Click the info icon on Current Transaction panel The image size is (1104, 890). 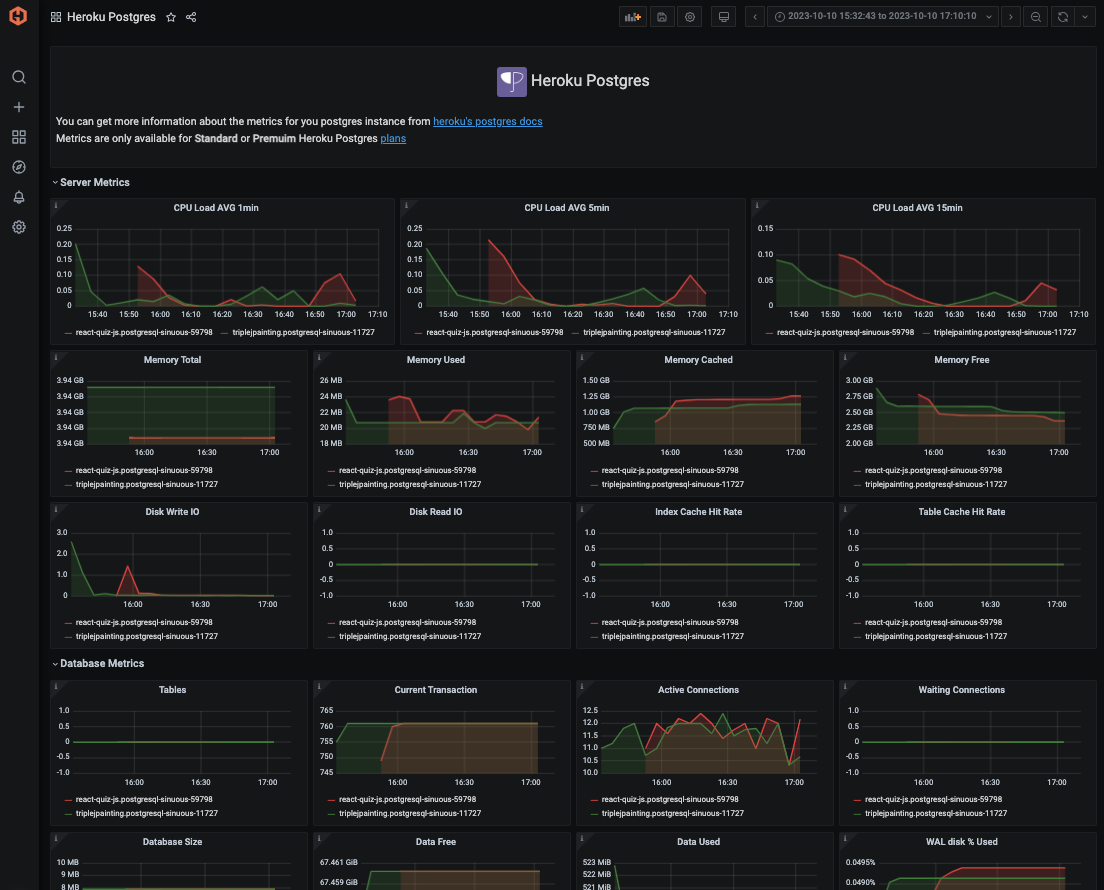pyautogui.click(x=319, y=687)
